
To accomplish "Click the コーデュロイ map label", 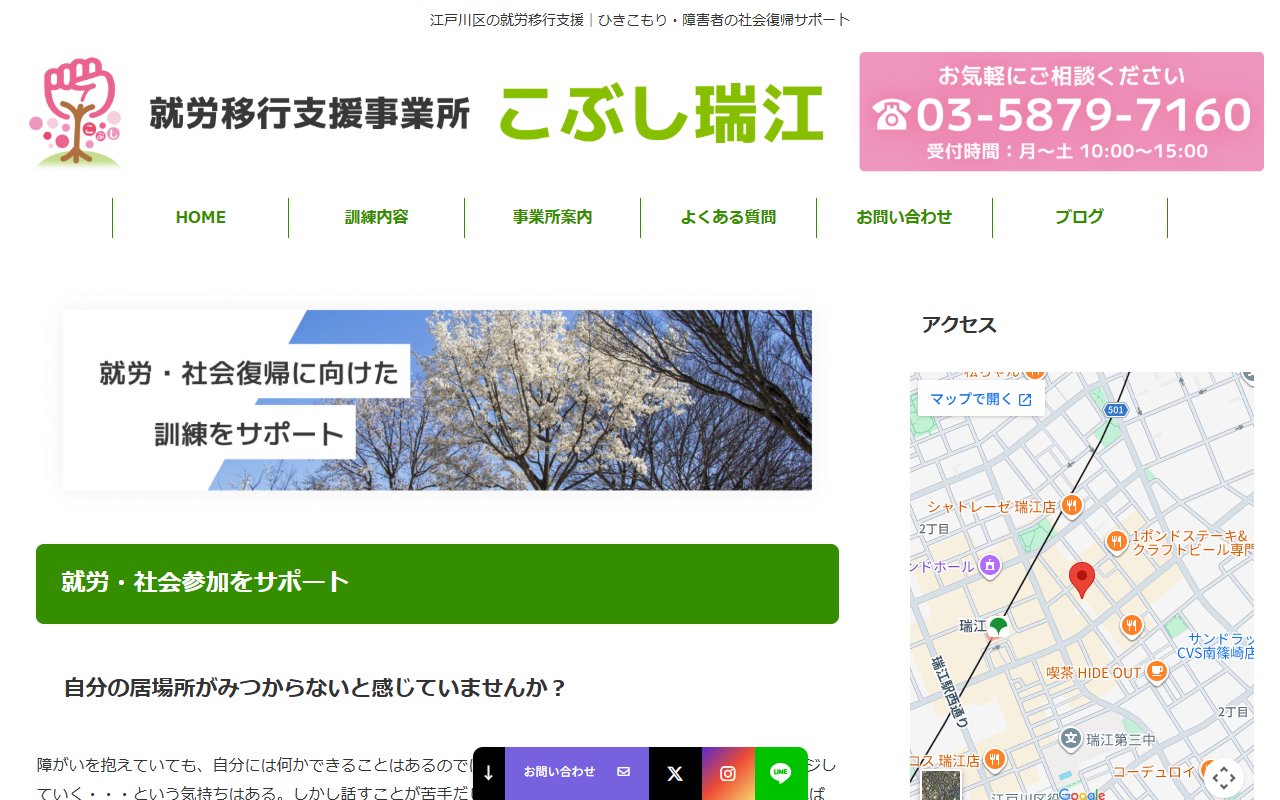I will click(1153, 771).
